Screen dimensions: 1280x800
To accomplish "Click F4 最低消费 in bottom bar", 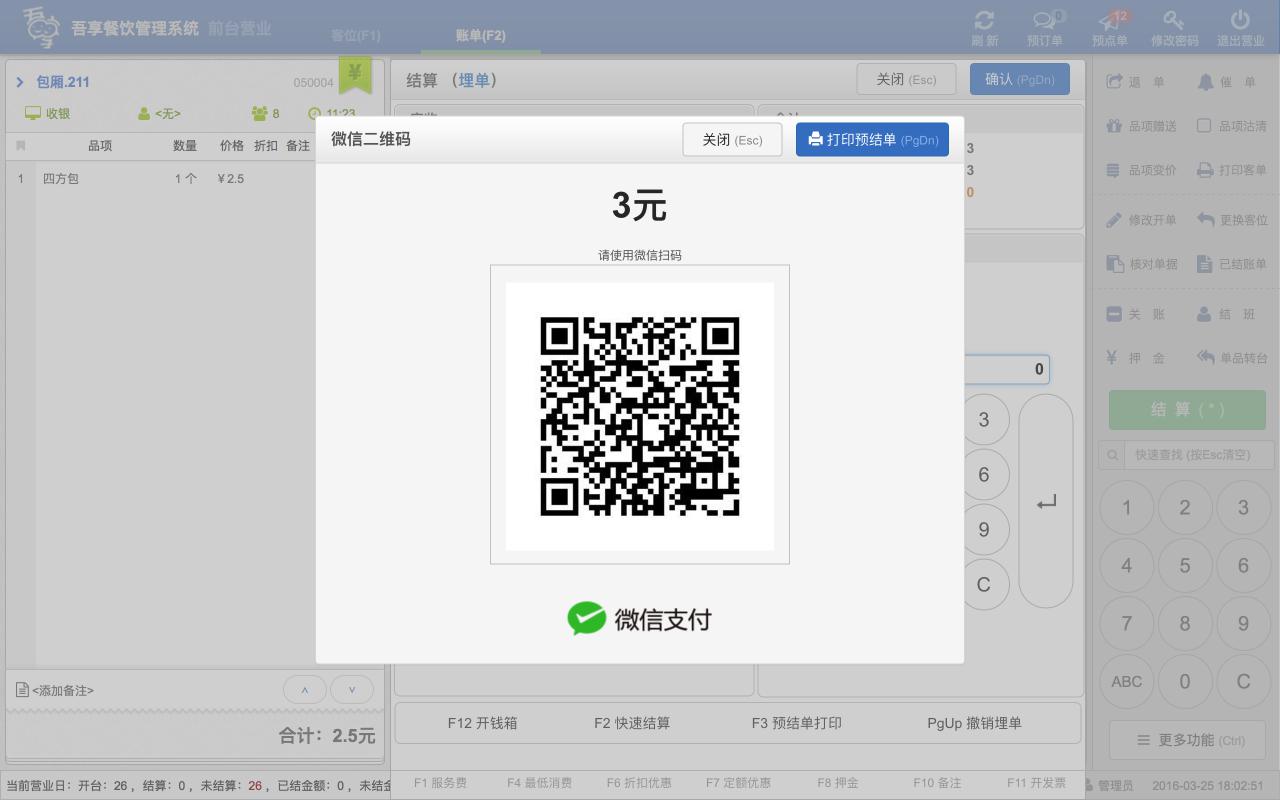I will [539, 783].
